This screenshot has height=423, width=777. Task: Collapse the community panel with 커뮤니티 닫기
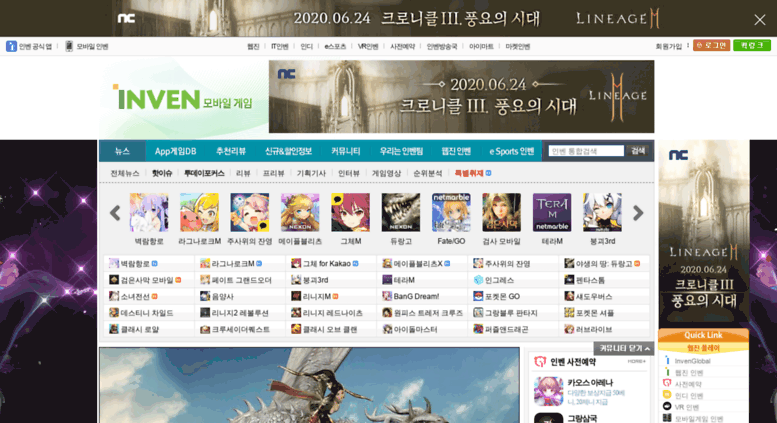[624, 348]
